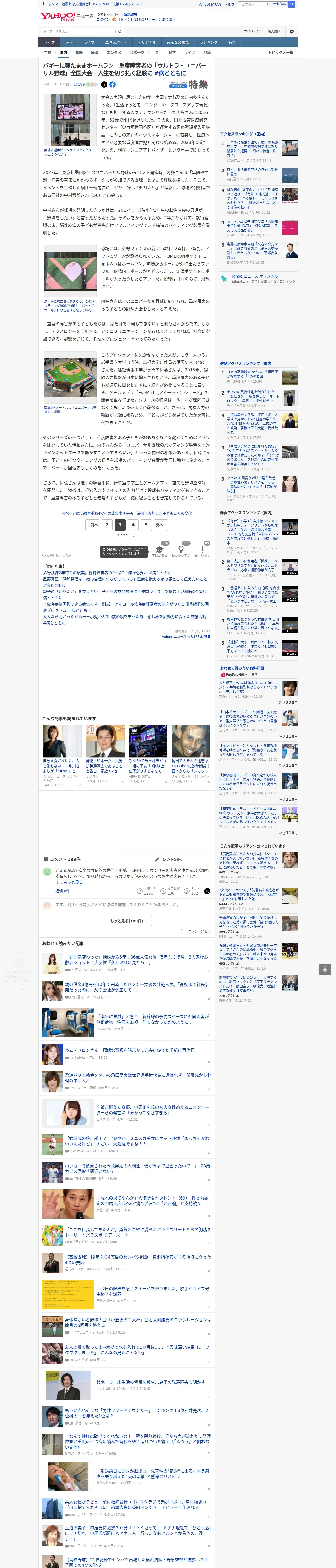Open the スポーツ category
The image size is (336, 1568).
pos(137,52)
